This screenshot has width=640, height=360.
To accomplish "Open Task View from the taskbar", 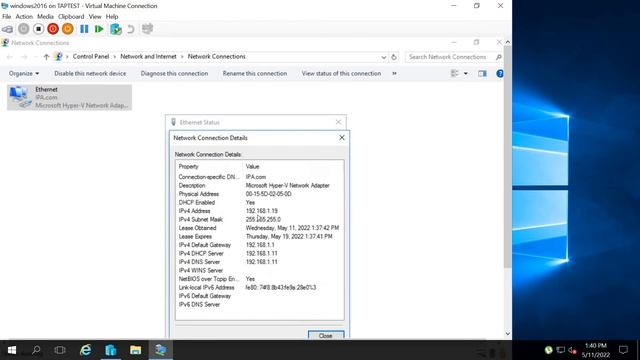I will pyautogui.click(x=60, y=350).
